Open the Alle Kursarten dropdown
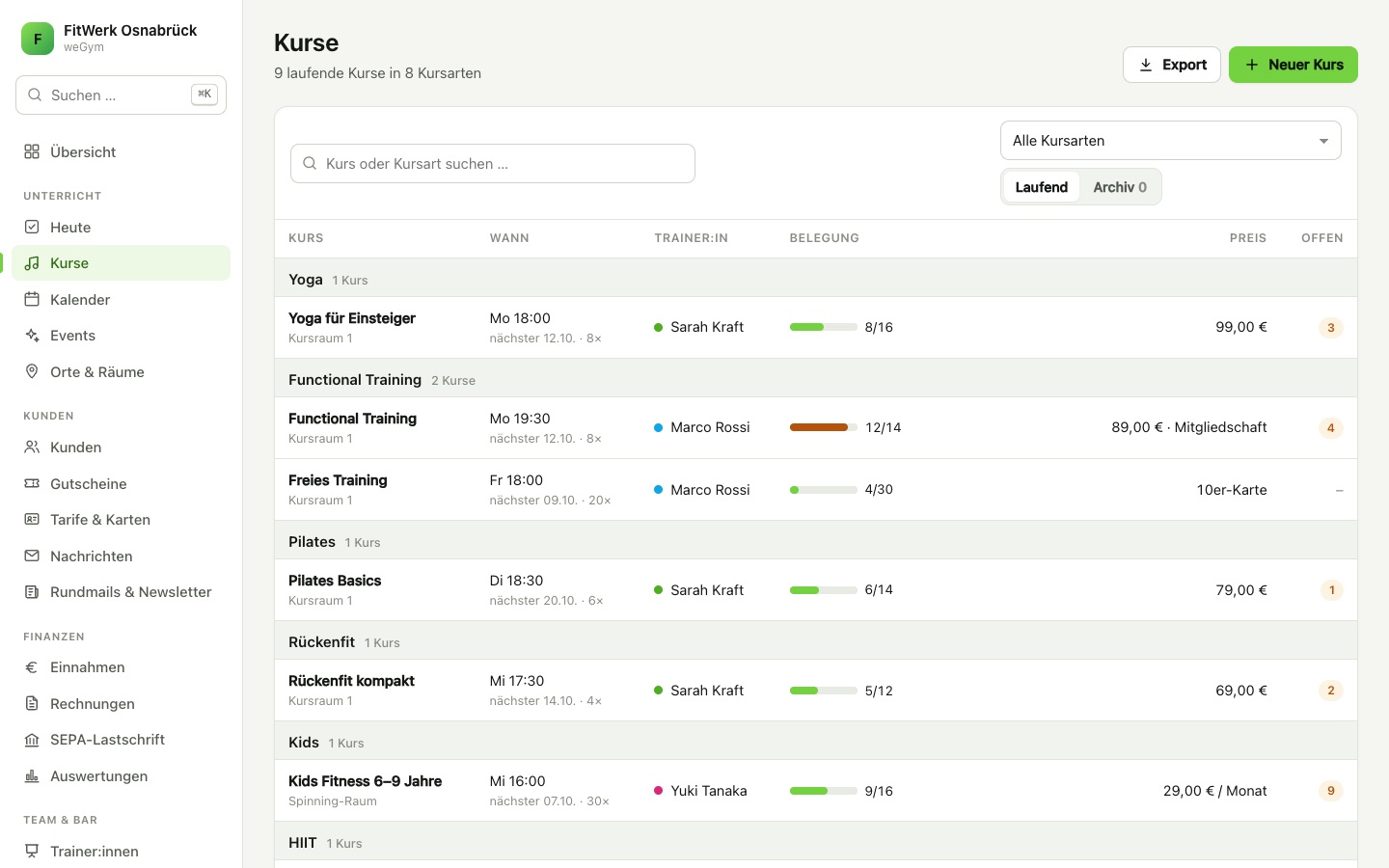 point(1171,141)
